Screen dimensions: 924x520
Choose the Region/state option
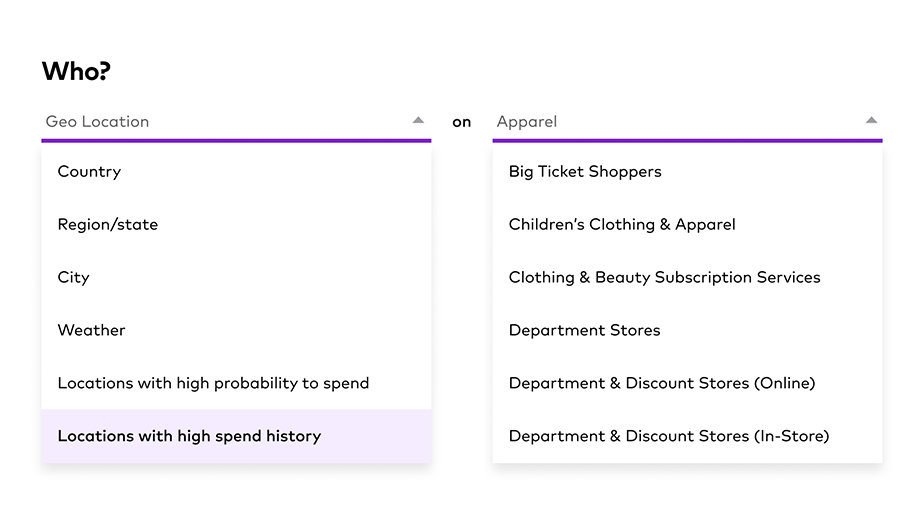pyautogui.click(x=108, y=225)
